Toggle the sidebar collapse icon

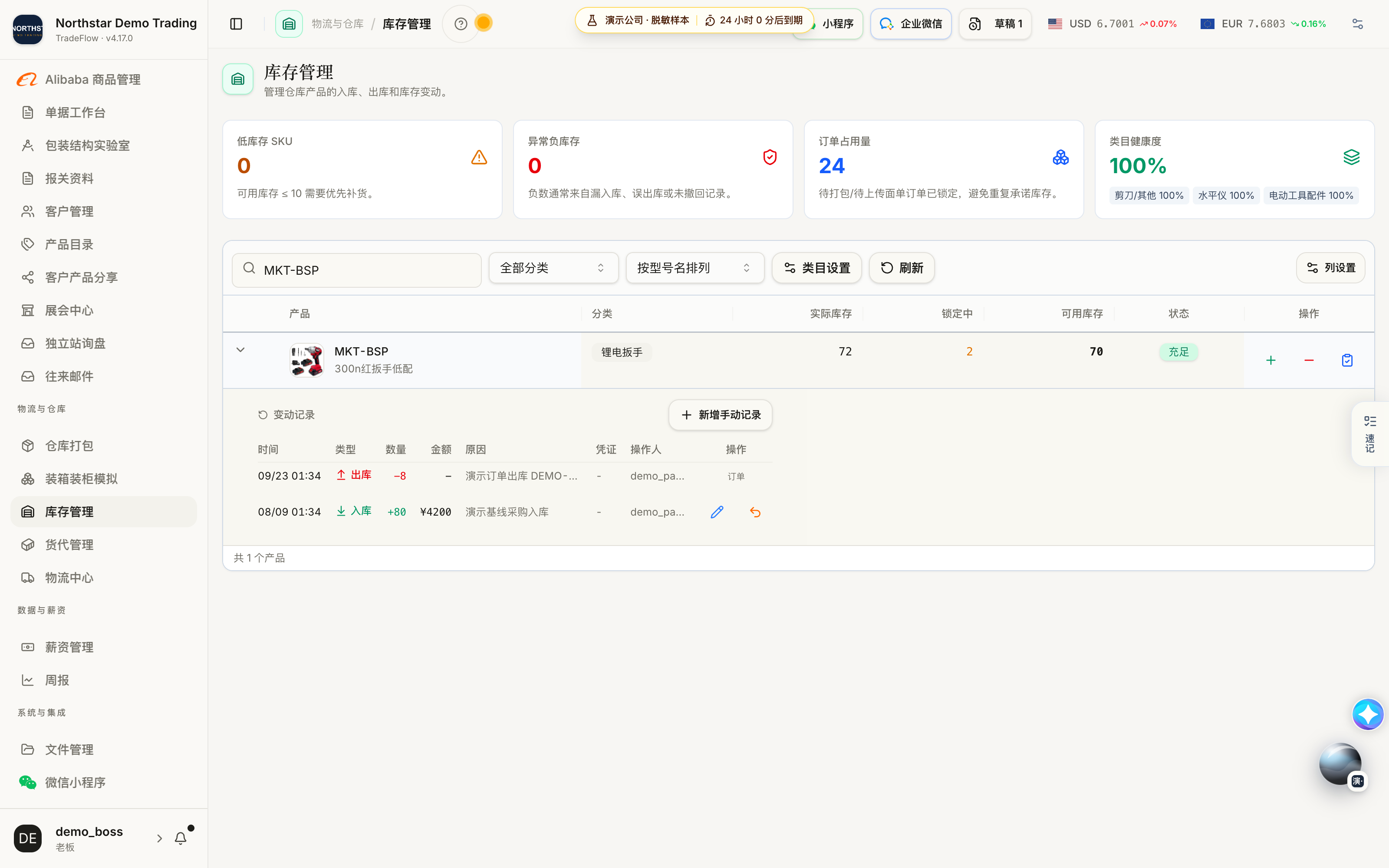coord(236,23)
